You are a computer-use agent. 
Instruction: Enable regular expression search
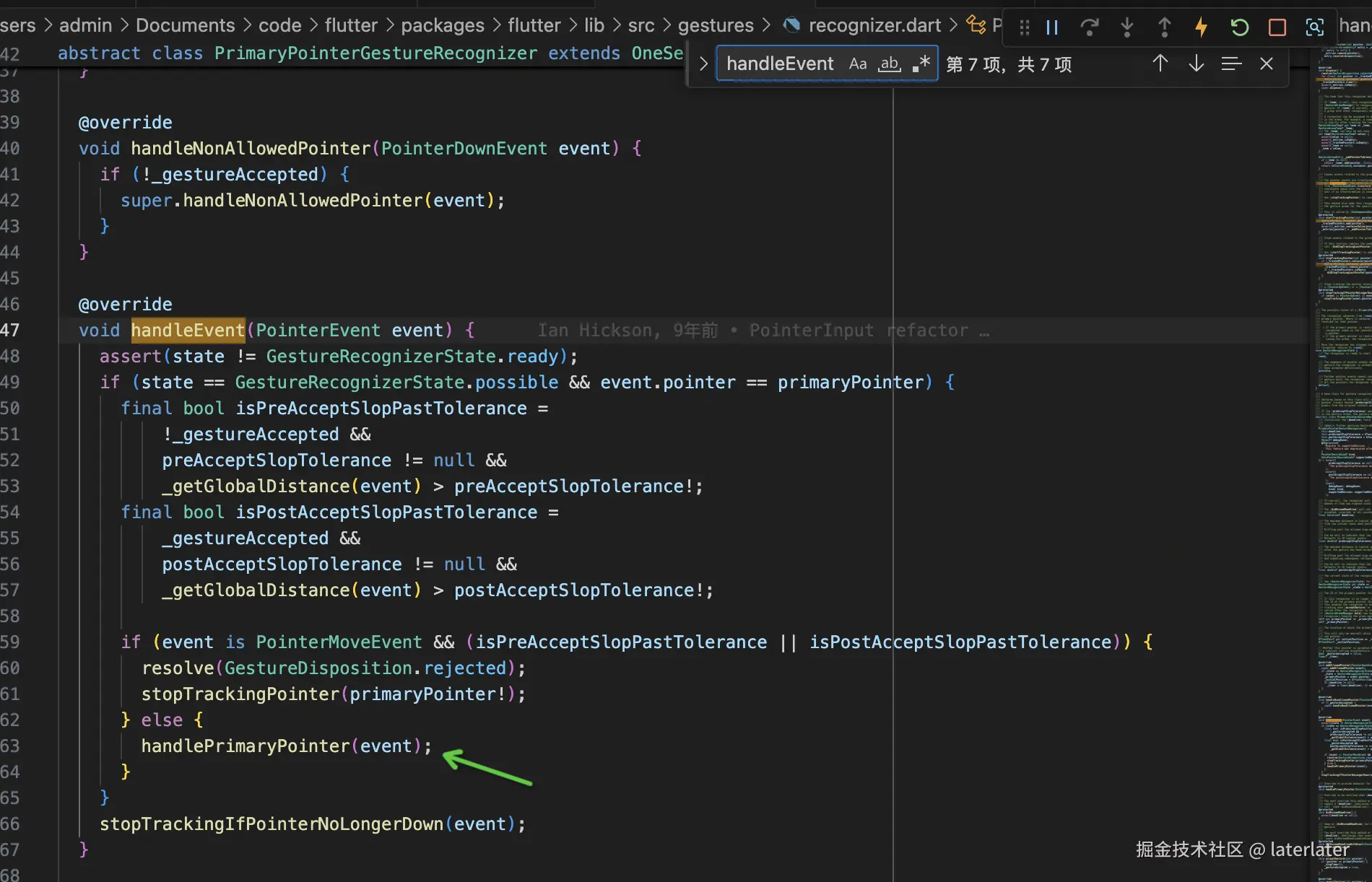tap(921, 64)
